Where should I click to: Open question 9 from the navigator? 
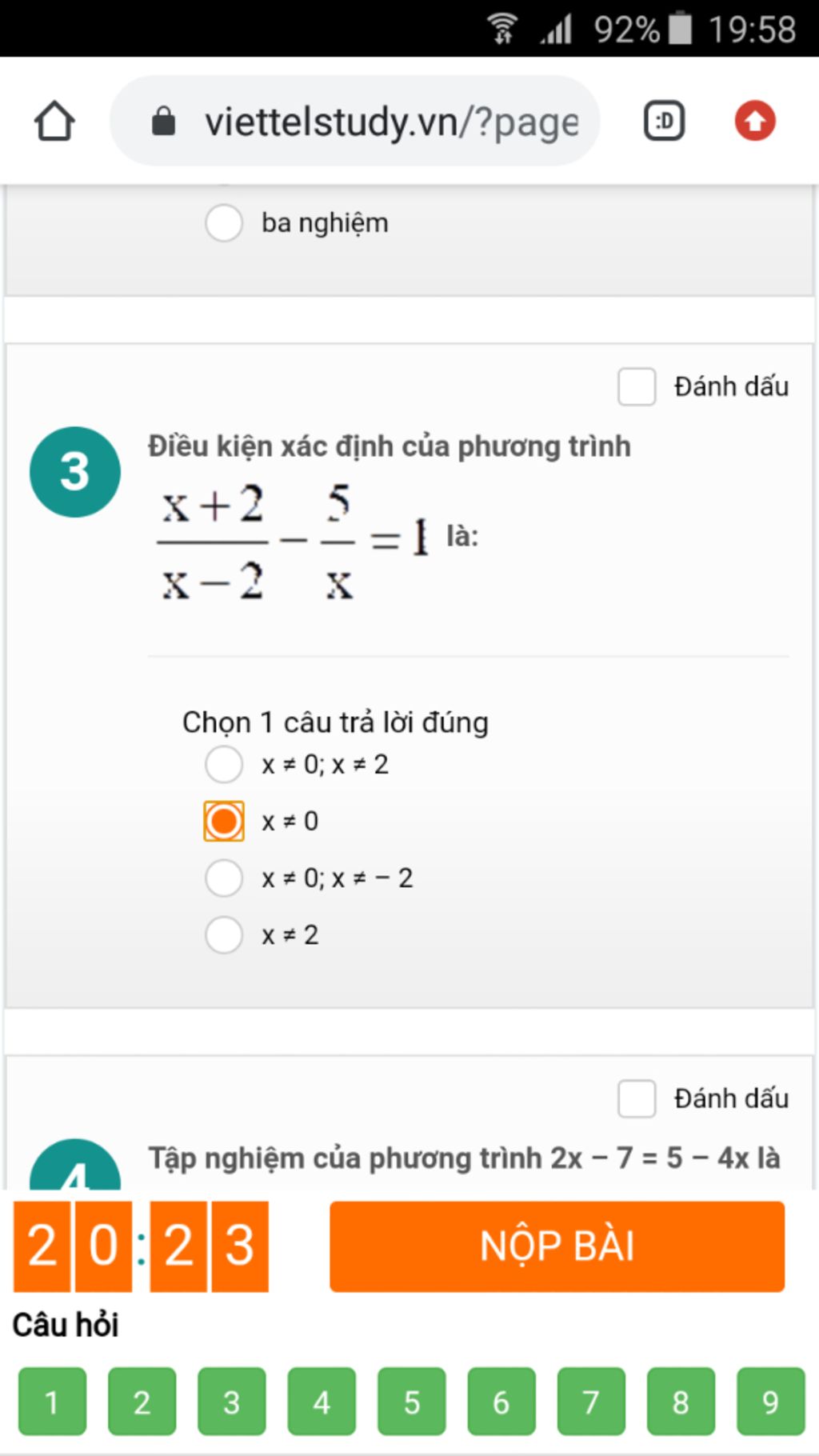[x=770, y=1401]
